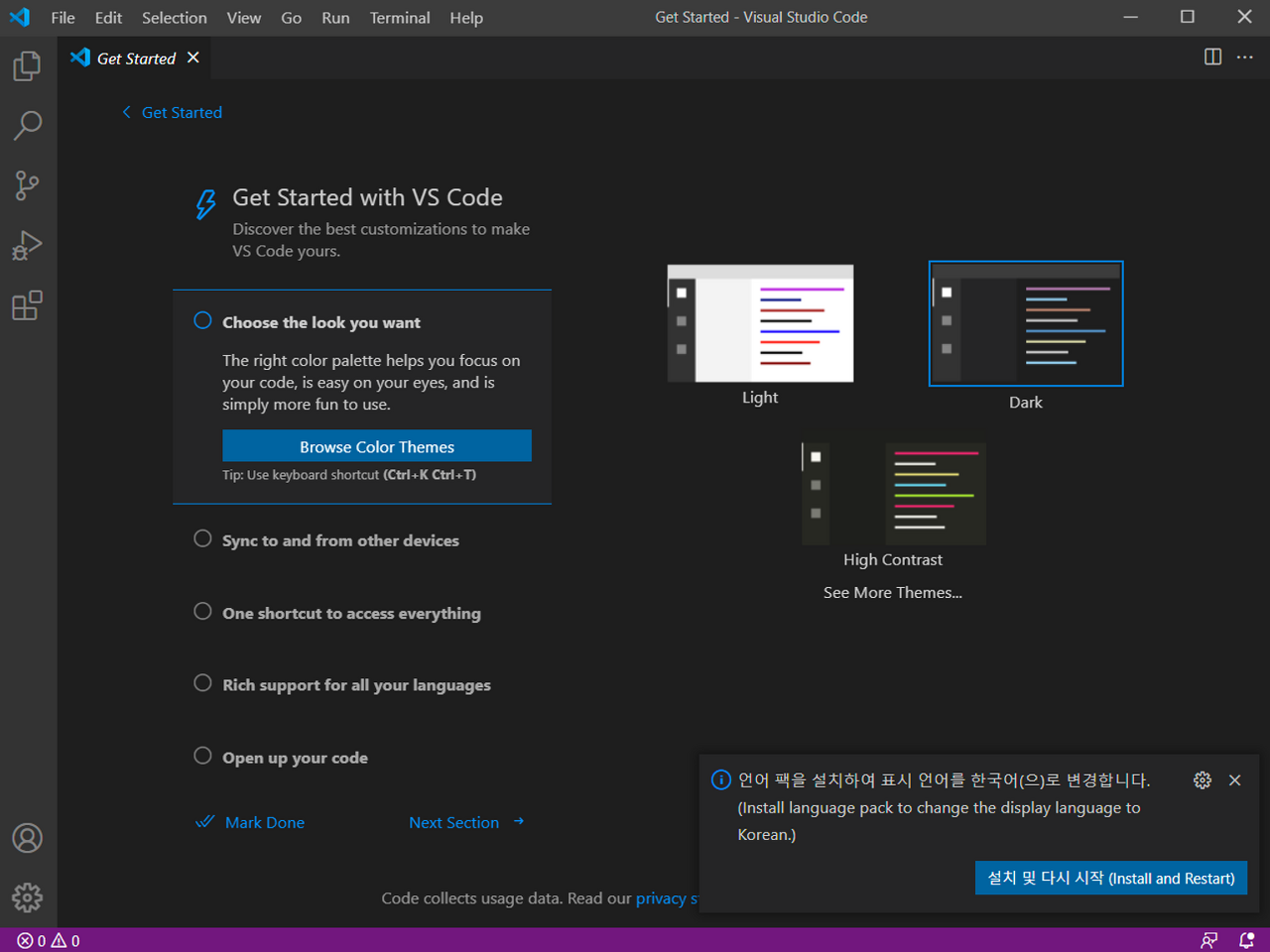Maximize the Visual Studio Code window
The width and height of the screenshot is (1270, 952).
click(1187, 17)
